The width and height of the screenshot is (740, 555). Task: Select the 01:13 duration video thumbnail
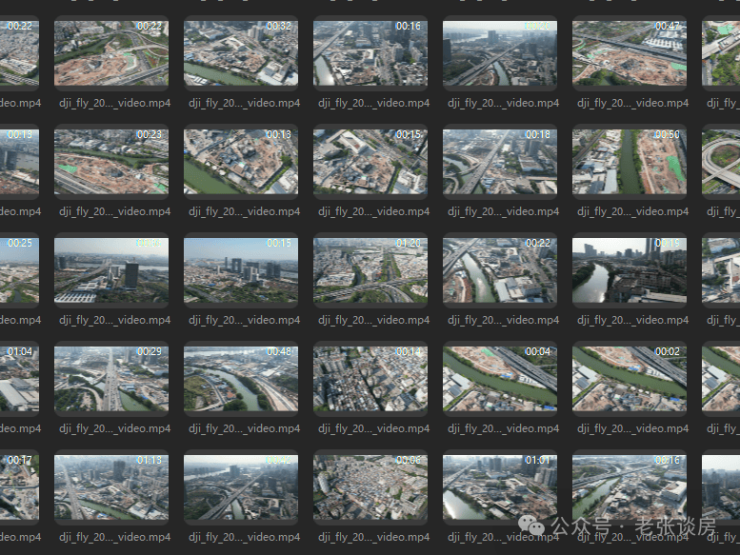coord(111,488)
